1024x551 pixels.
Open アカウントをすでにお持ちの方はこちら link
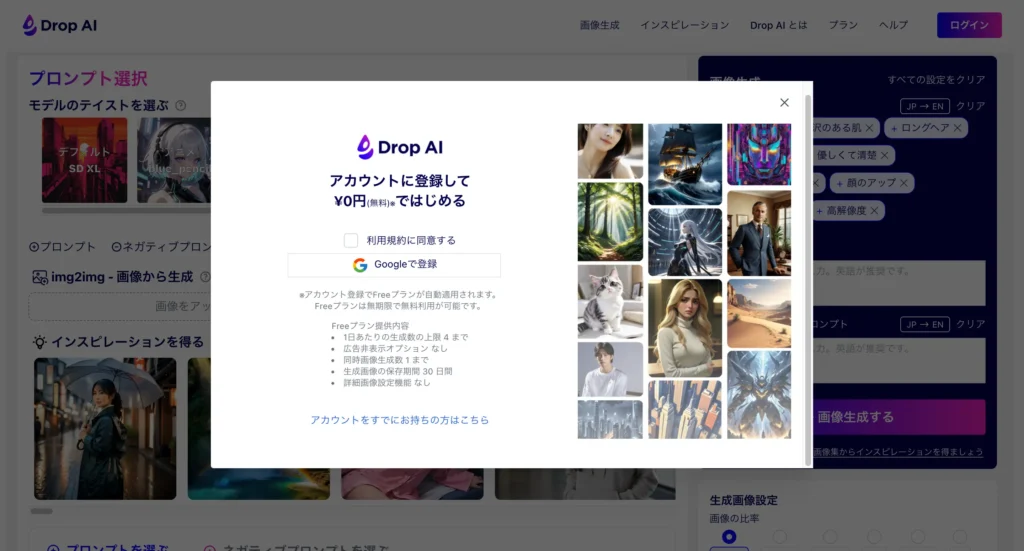[x=400, y=420]
